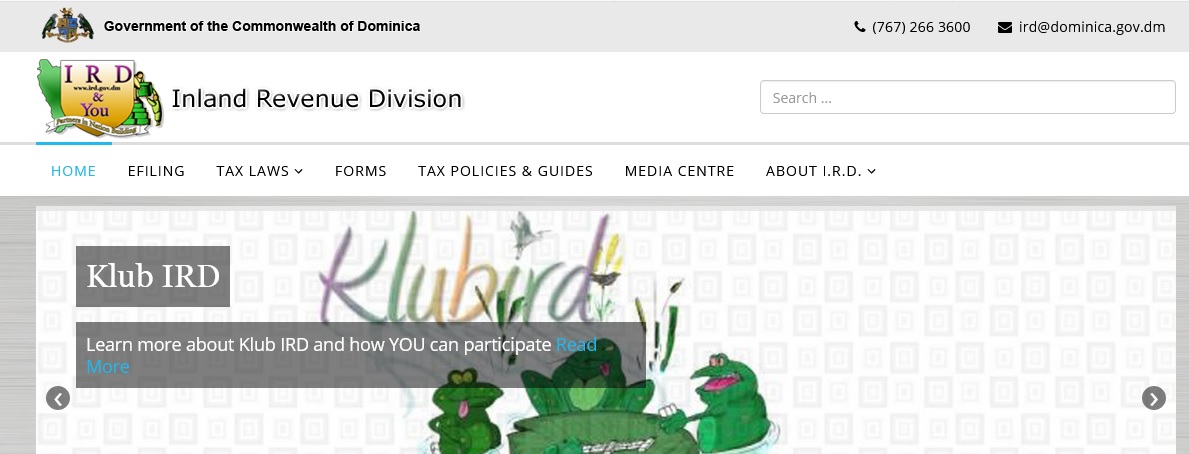This screenshot has height=454, width=1189.
Task: Go to the Media Centre page
Action: [679, 171]
